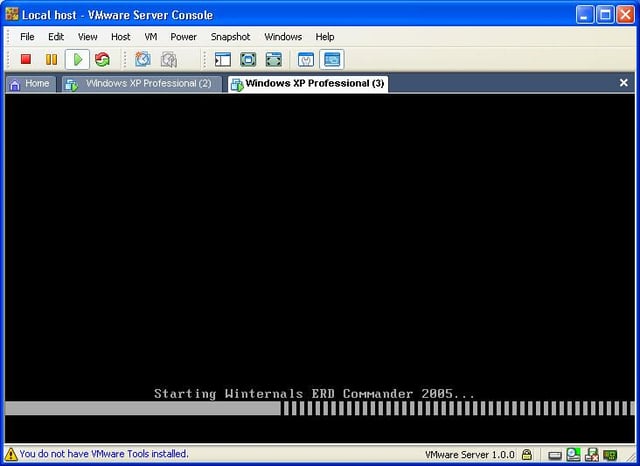Click 'Starting Winternals ERD Commander 2005...' text

click(x=314, y=394)
